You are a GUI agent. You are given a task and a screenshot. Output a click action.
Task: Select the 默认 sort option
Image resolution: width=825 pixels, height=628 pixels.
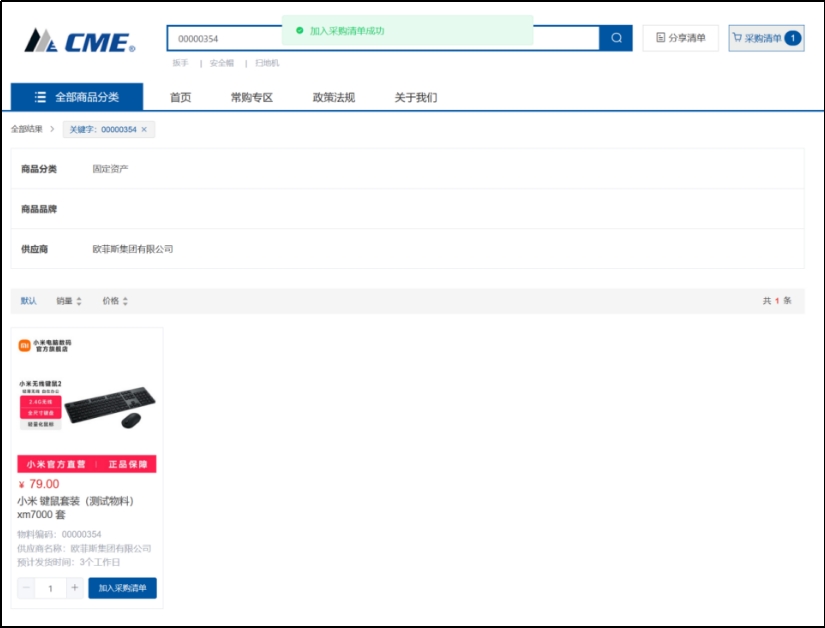coord(29,301)
